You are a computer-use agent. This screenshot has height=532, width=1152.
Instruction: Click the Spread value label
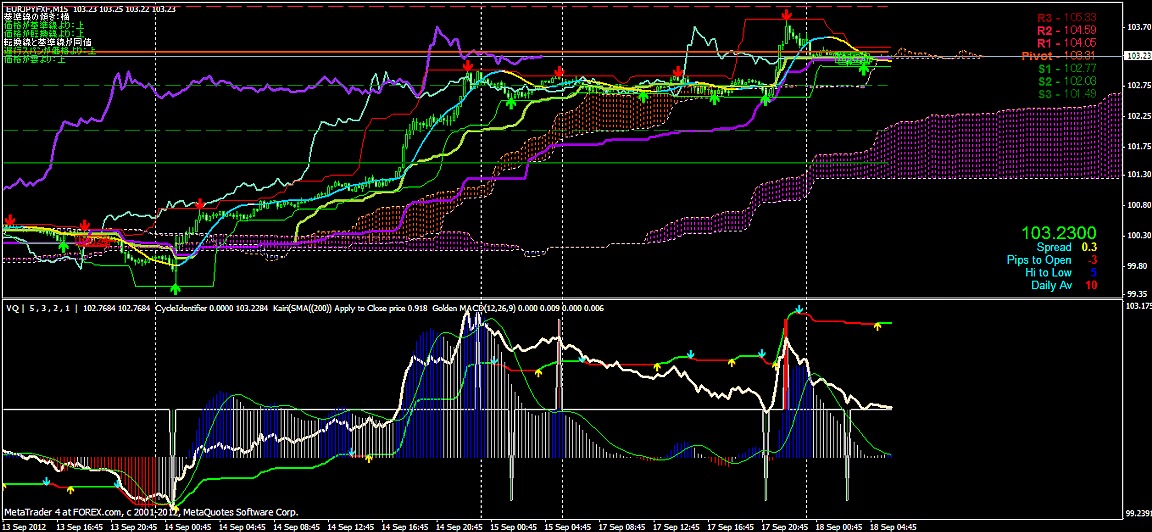tap(1053, 247)
